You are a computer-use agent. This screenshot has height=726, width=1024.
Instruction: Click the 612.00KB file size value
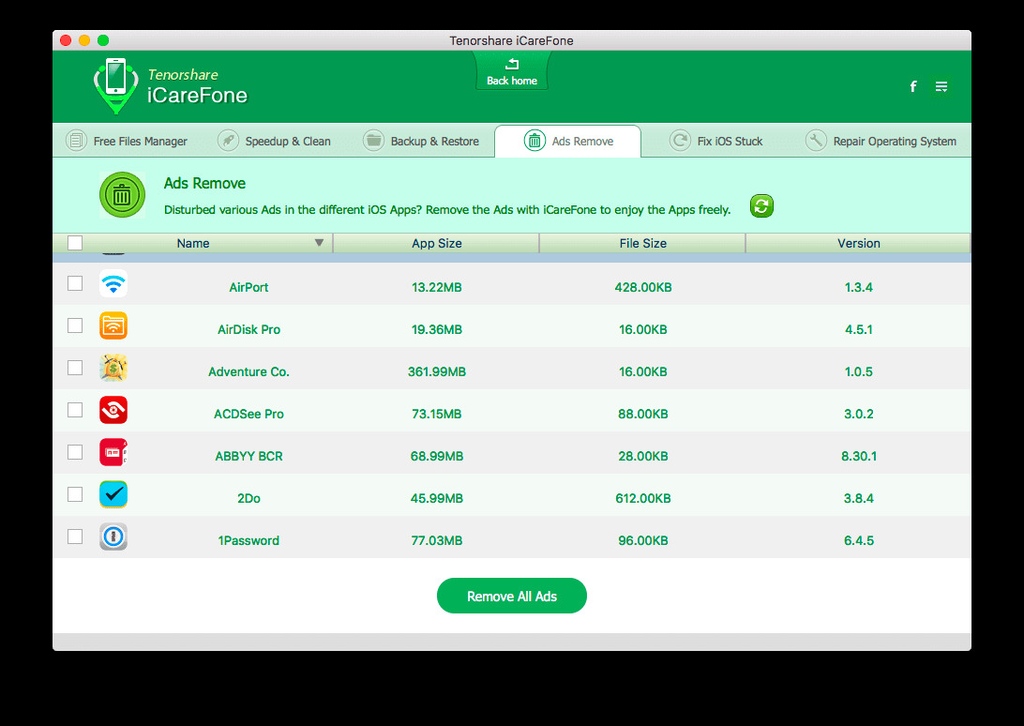pos(643,498)
